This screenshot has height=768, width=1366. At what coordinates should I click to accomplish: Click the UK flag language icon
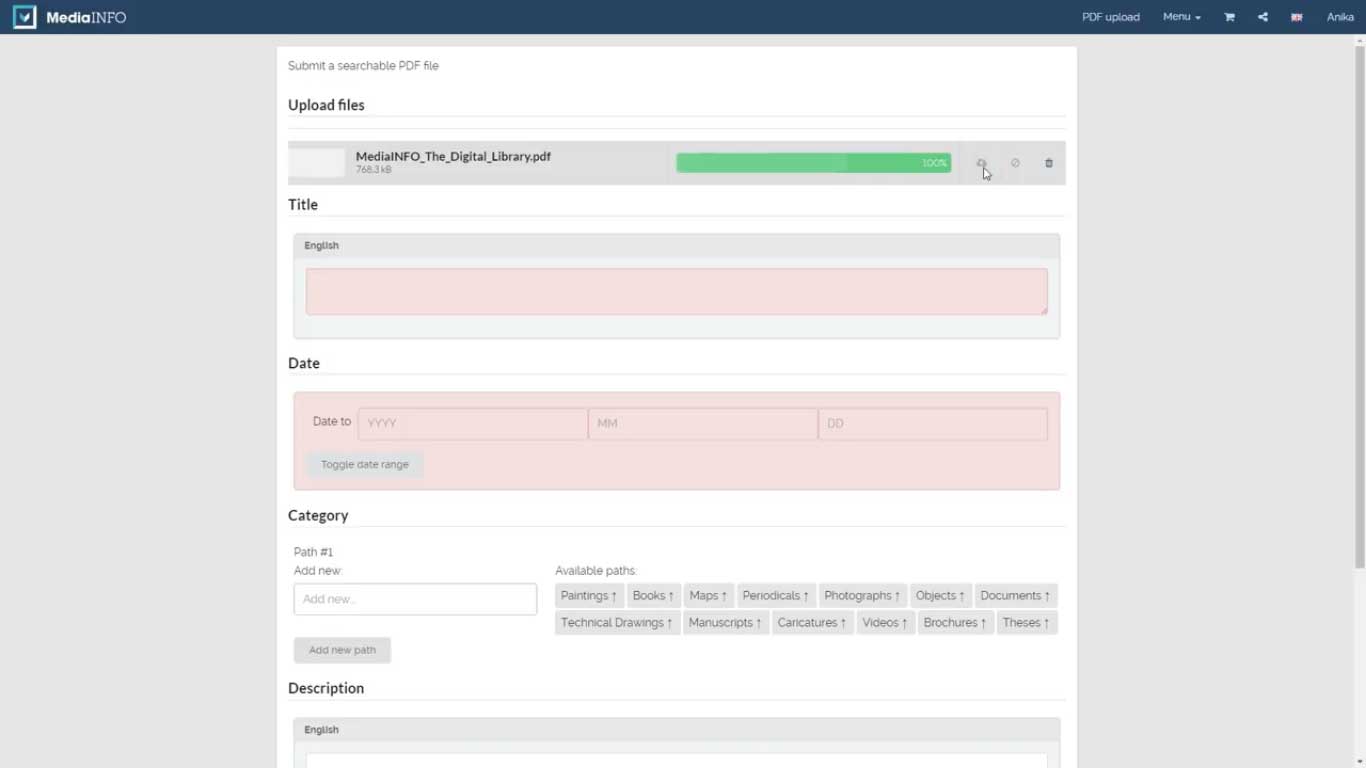pos(1296,17)
